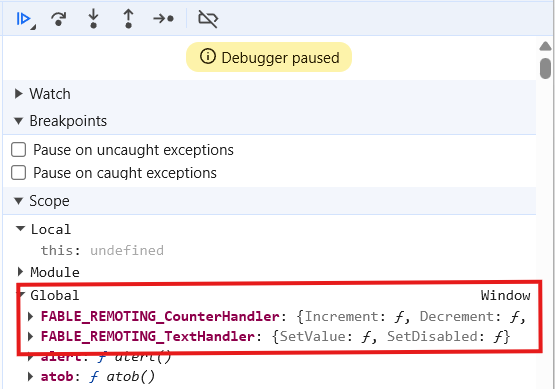Step out of current function

click(x=128, y=19)
